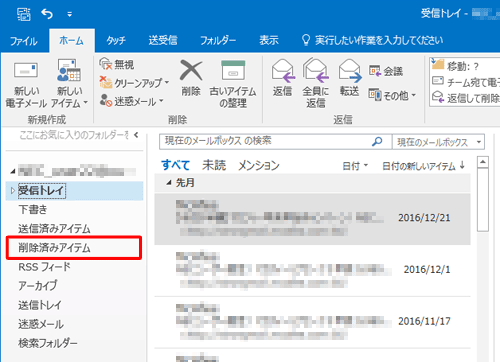This screenshot has height=362, width=500.
Task: Toggle 日付の新しいアイテム sort order
Action: point(423,166)
